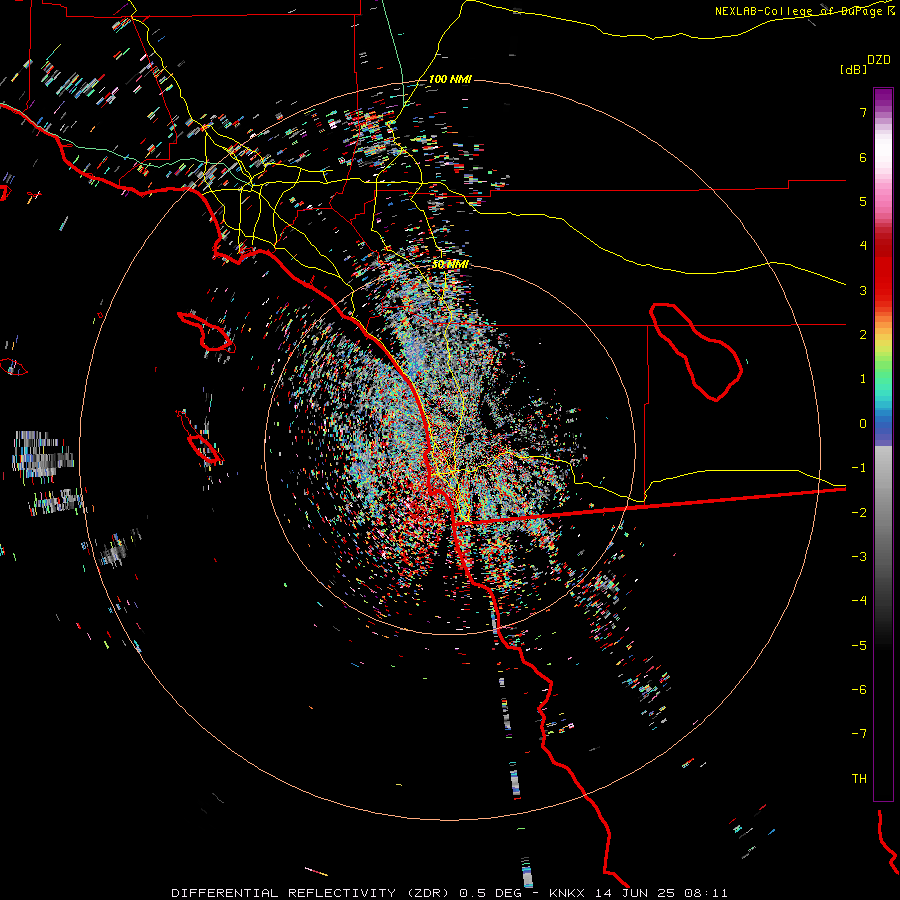Click the "100 NMI" range ring label
Screen dimensions: 900x900
(x=450, y=79)
